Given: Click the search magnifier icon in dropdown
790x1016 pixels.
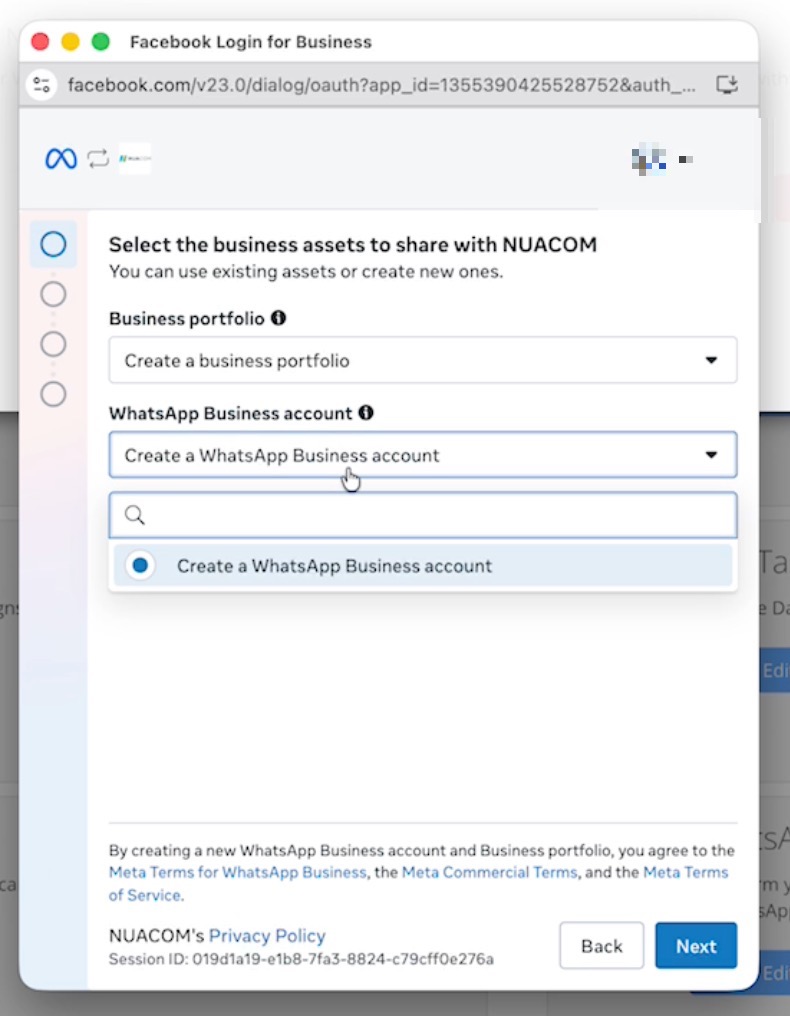Looking at the screenshot, I should [x=135, y=515].
